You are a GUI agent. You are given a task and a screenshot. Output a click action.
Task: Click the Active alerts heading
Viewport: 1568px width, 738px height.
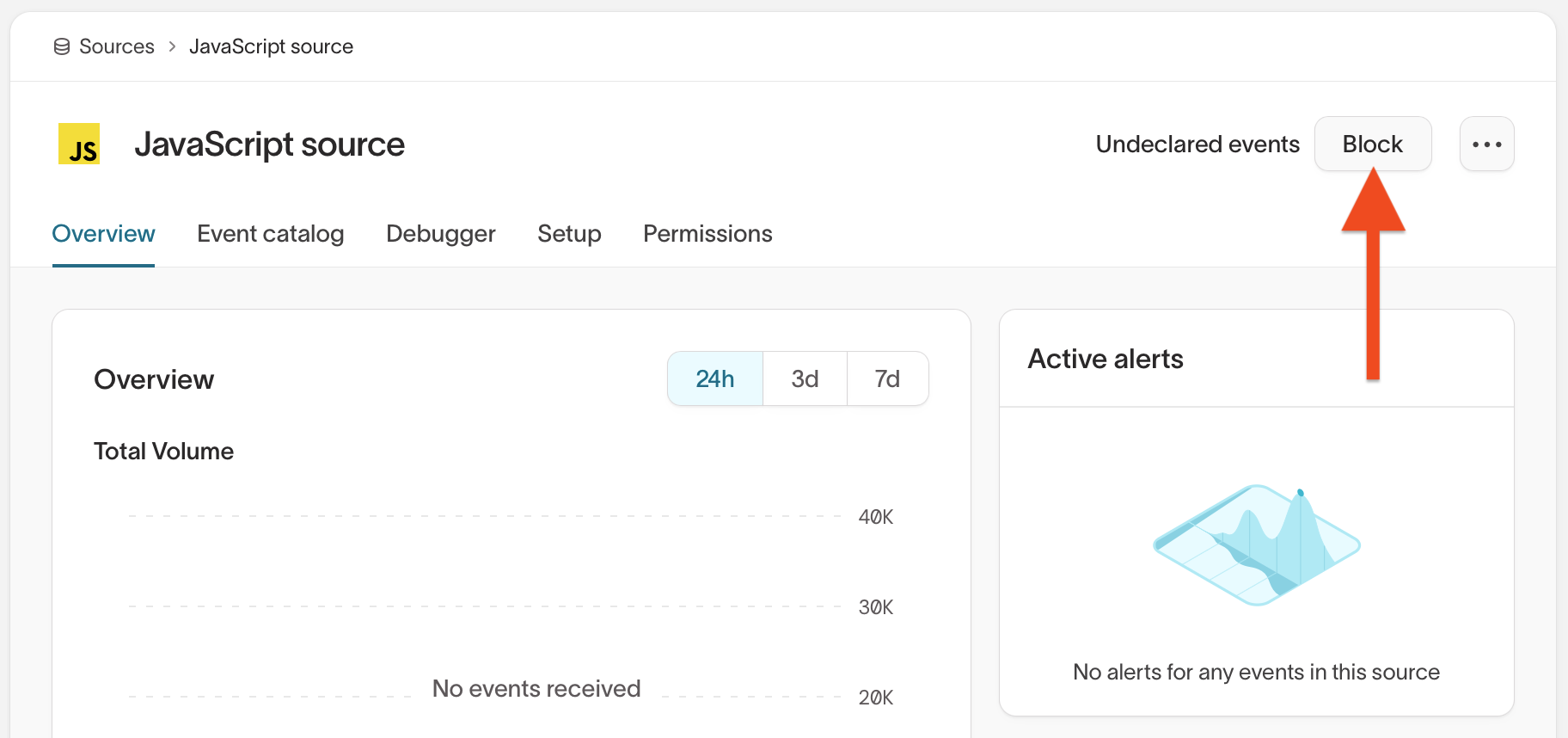(1106, 359)
